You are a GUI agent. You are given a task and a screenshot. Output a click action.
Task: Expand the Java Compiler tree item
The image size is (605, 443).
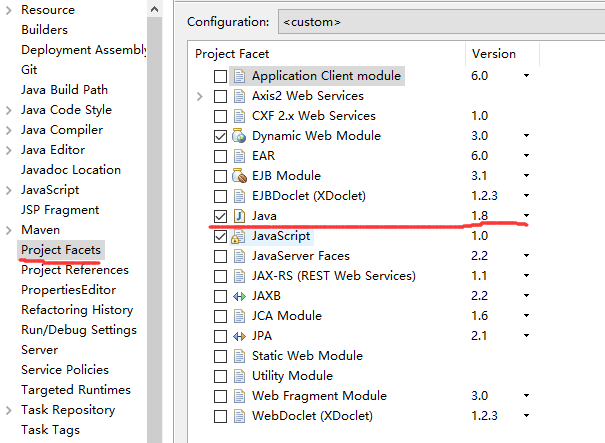point(9,130)
